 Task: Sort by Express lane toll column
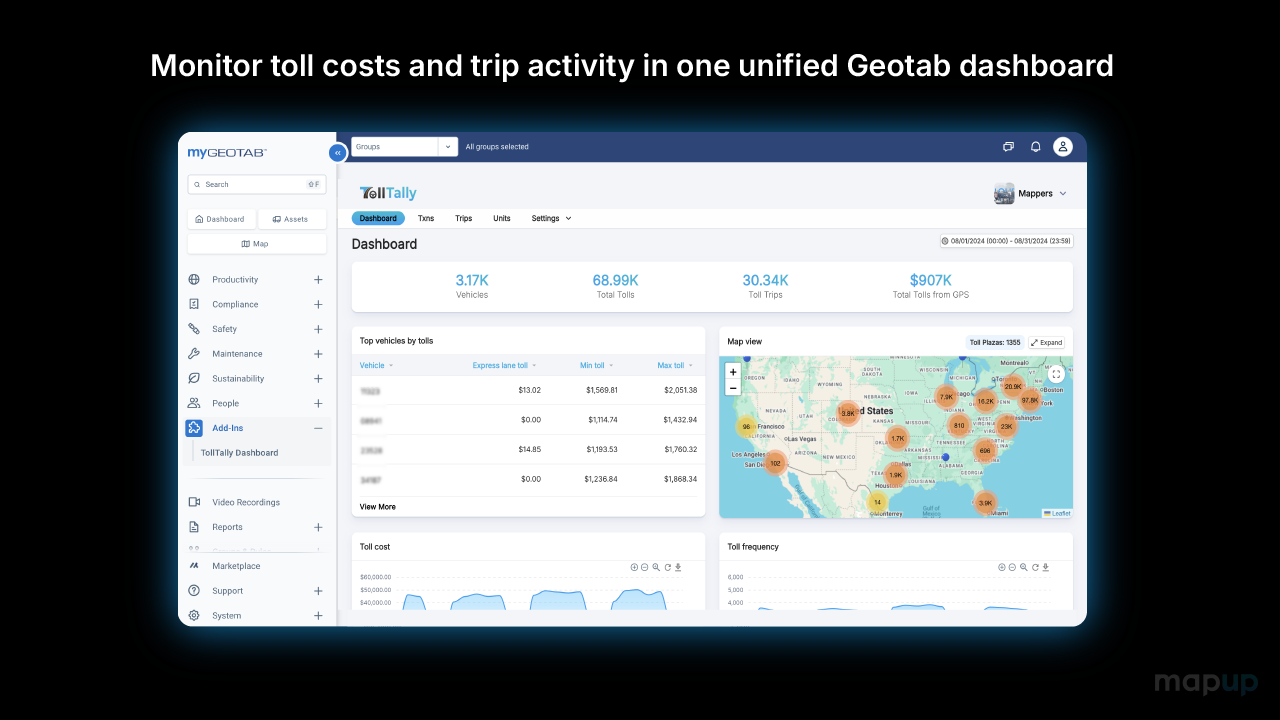tap(504, 366)
